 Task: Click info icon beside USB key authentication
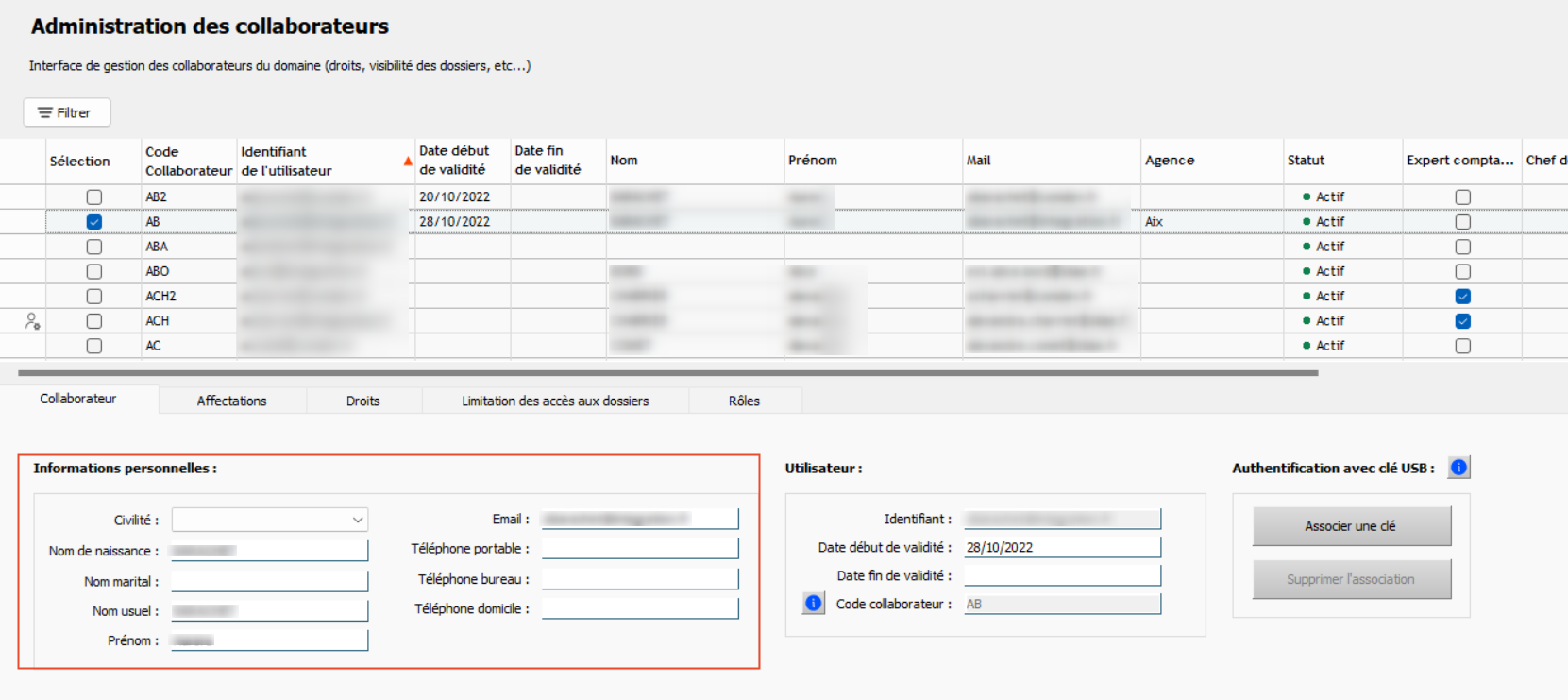[x=1458, y=468]
